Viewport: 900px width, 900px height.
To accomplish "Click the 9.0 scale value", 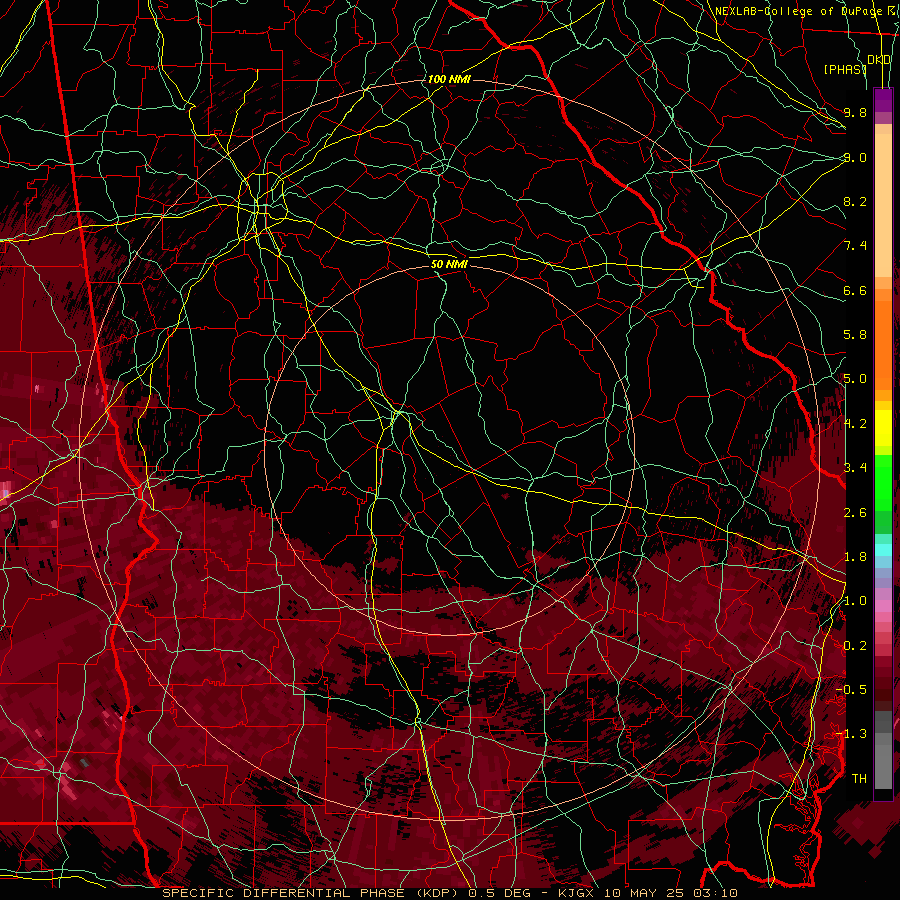I will 855,157.
